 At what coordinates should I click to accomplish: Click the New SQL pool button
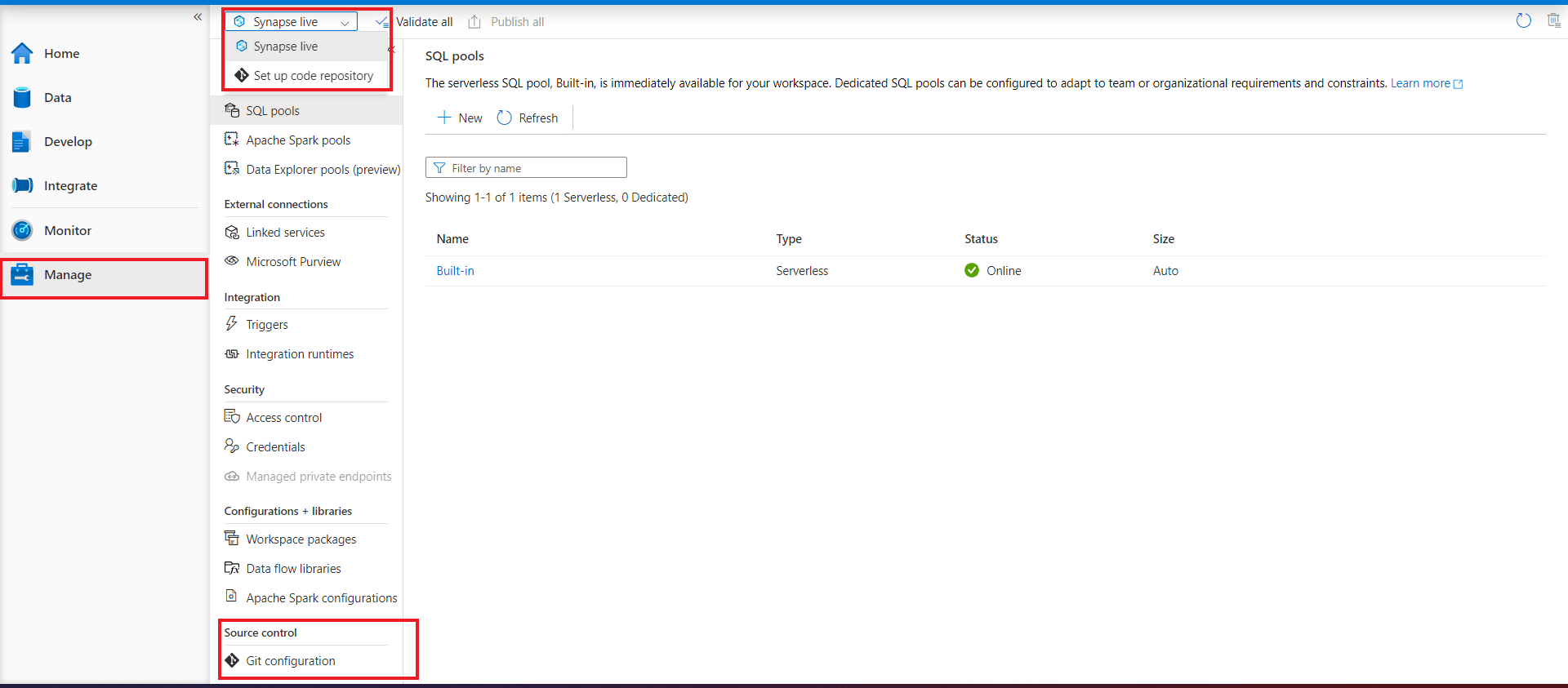tap(460, 118)
